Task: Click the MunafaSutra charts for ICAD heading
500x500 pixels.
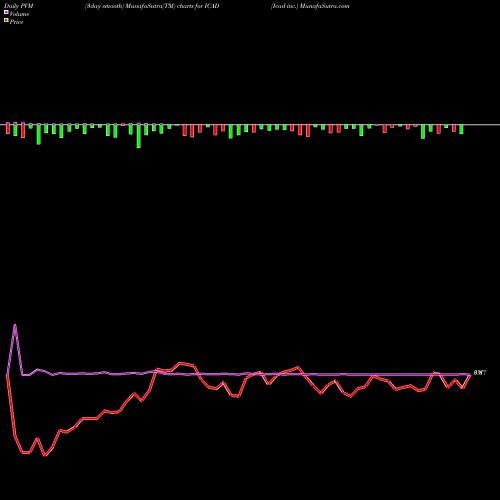Action: pos(152,6)
